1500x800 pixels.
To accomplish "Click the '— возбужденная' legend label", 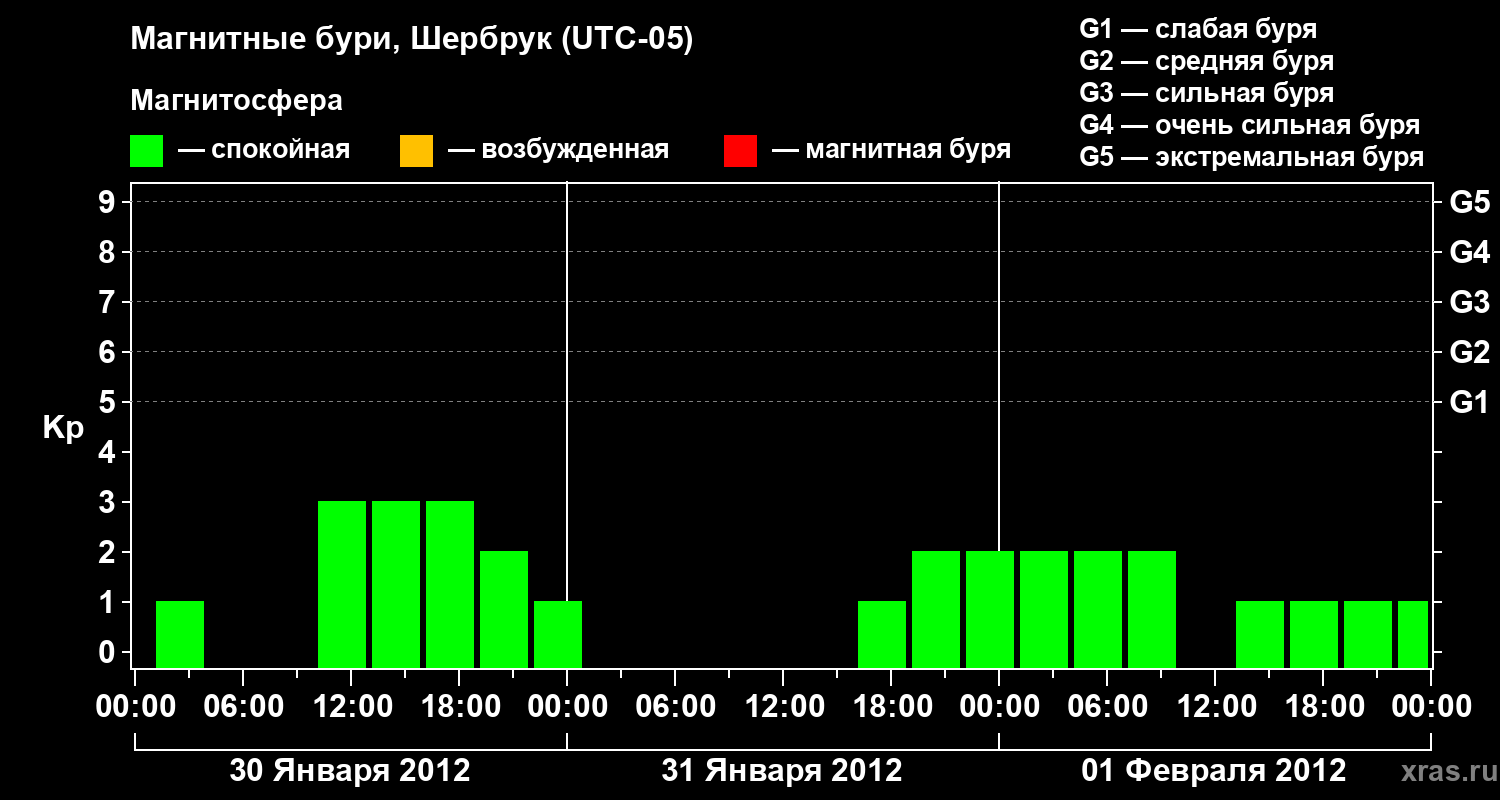I will coord(558,151).
